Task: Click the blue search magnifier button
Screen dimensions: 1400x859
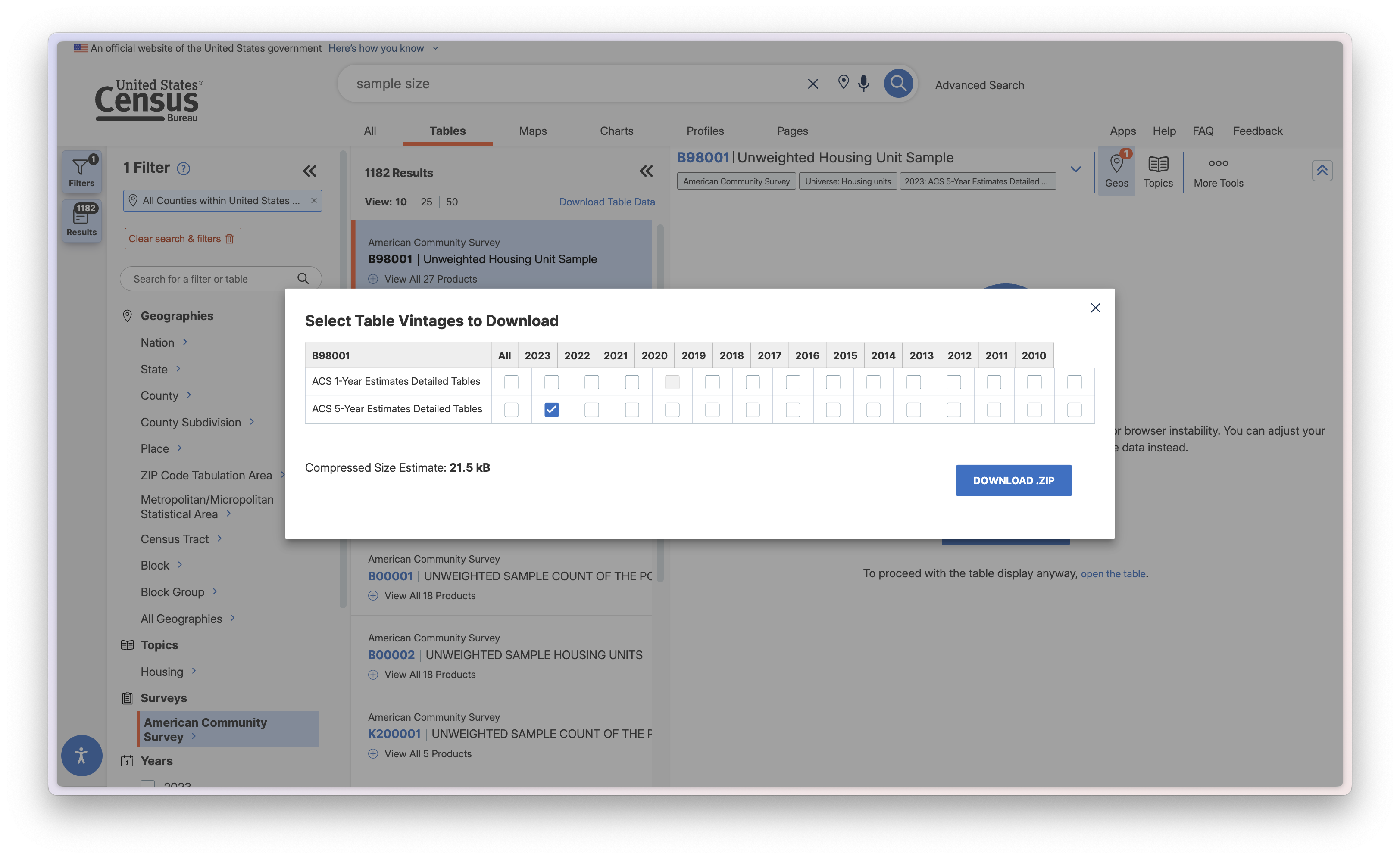Action: click(x=898, y=83)
